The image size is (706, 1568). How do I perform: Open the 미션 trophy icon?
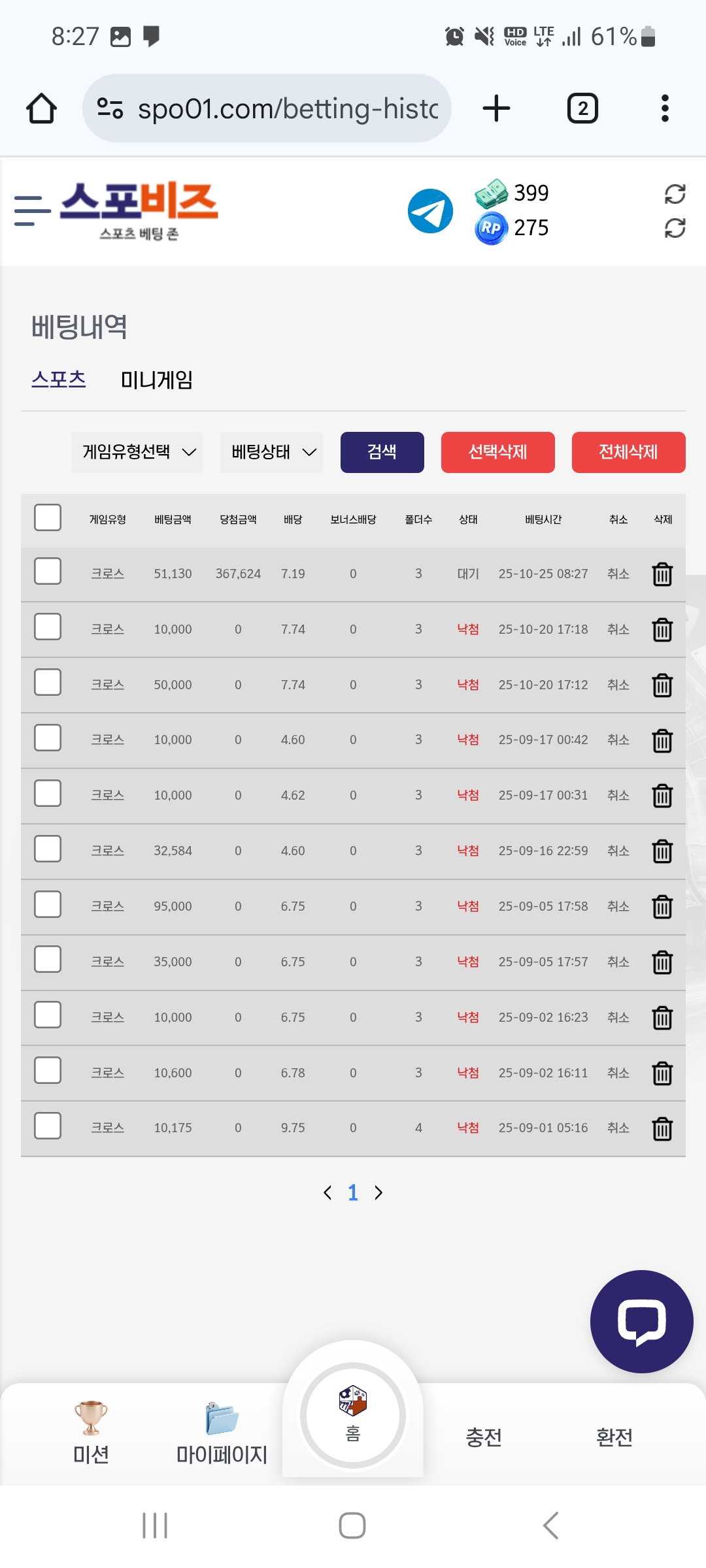[x=91, y=1418]
